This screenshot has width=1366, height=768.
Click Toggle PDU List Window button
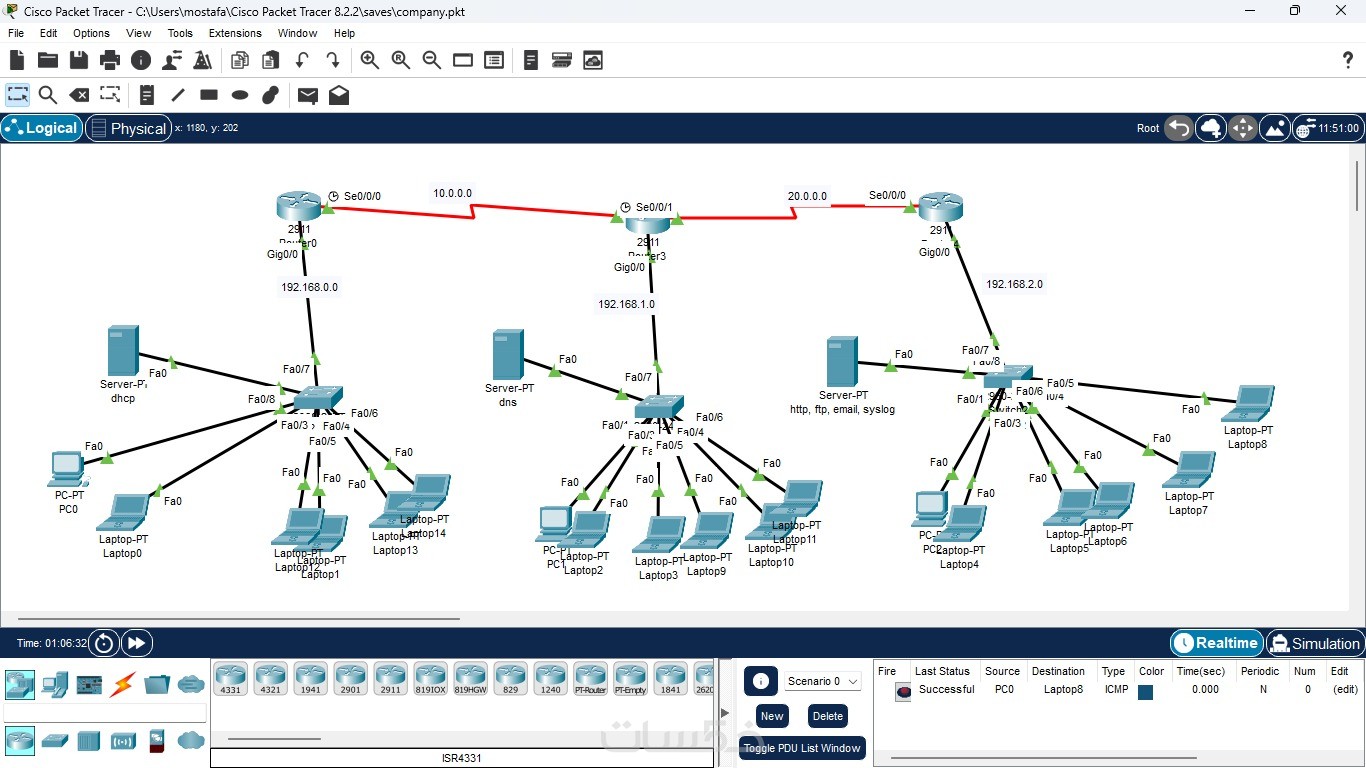[x=802, y=748]
